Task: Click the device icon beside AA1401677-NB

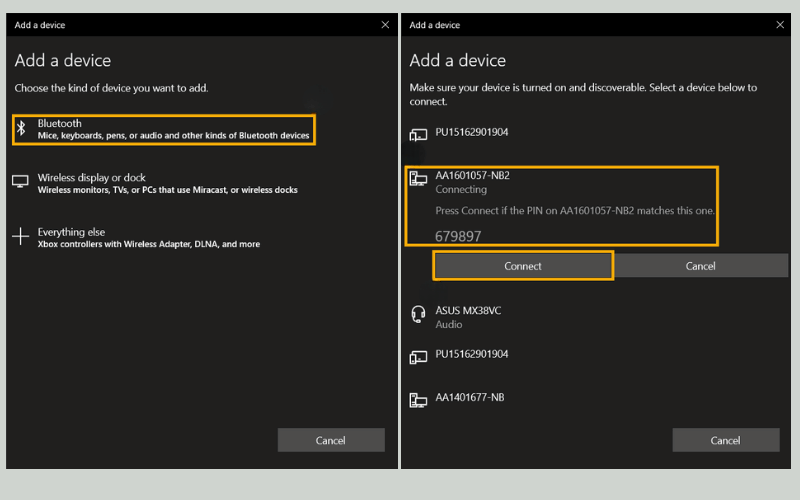Action: [x=418, y=401]
